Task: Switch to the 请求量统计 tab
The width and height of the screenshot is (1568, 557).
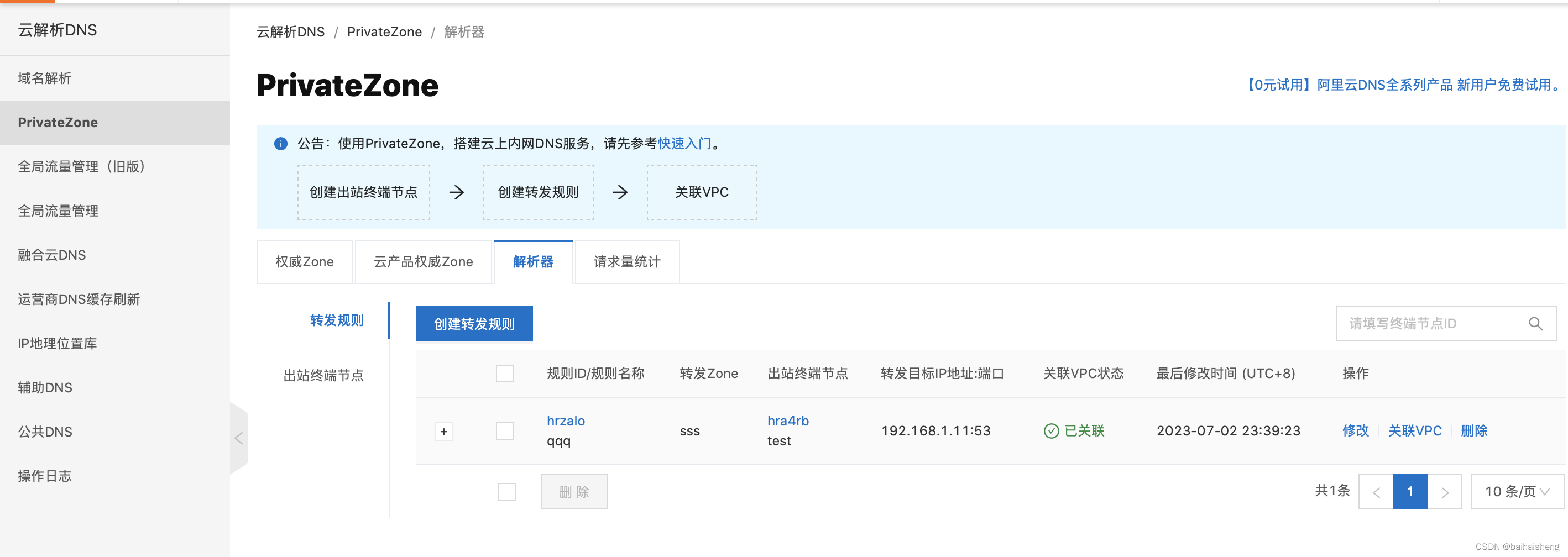Action: pos(626,261)
